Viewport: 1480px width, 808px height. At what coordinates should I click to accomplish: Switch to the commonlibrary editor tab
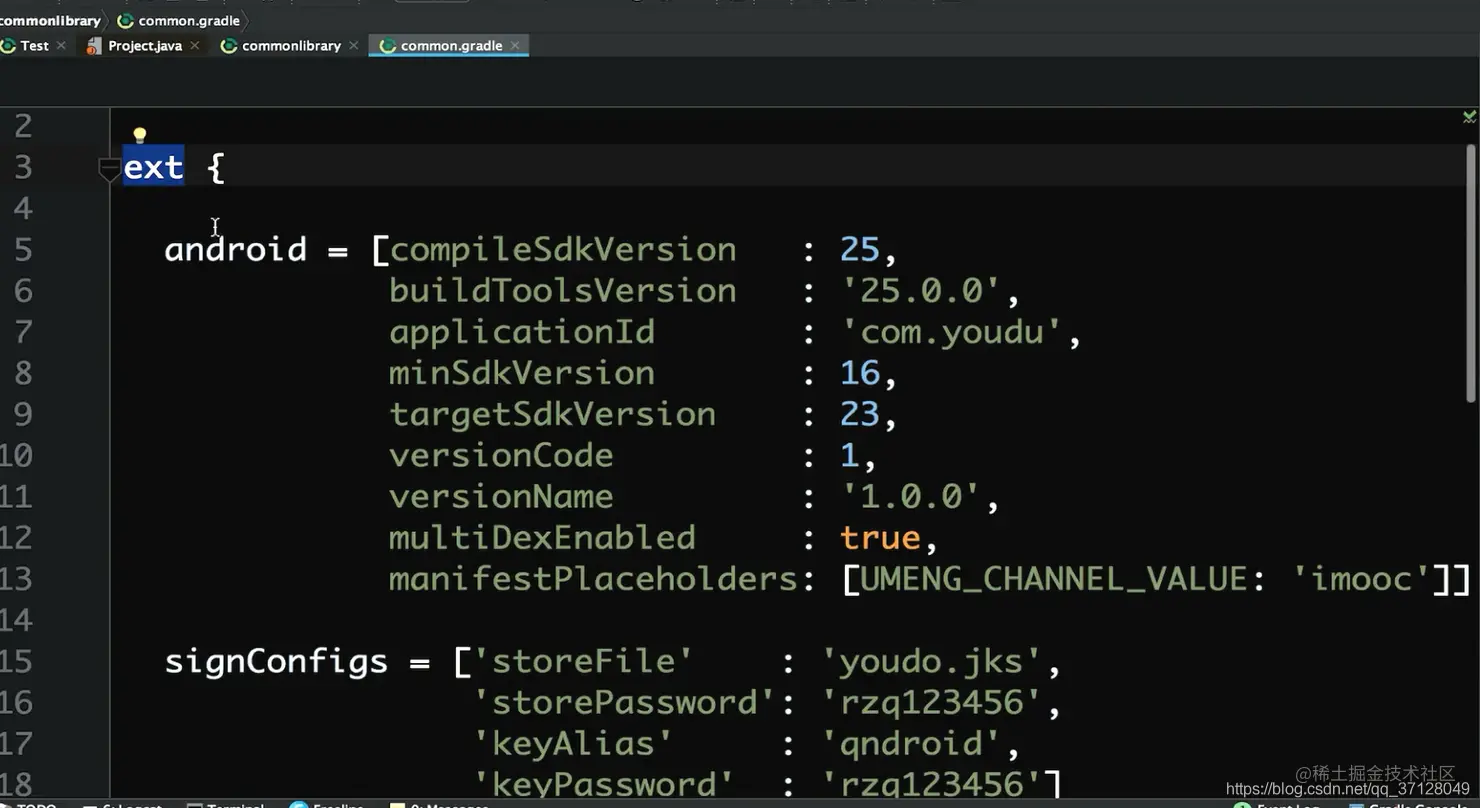click(291, 46)
